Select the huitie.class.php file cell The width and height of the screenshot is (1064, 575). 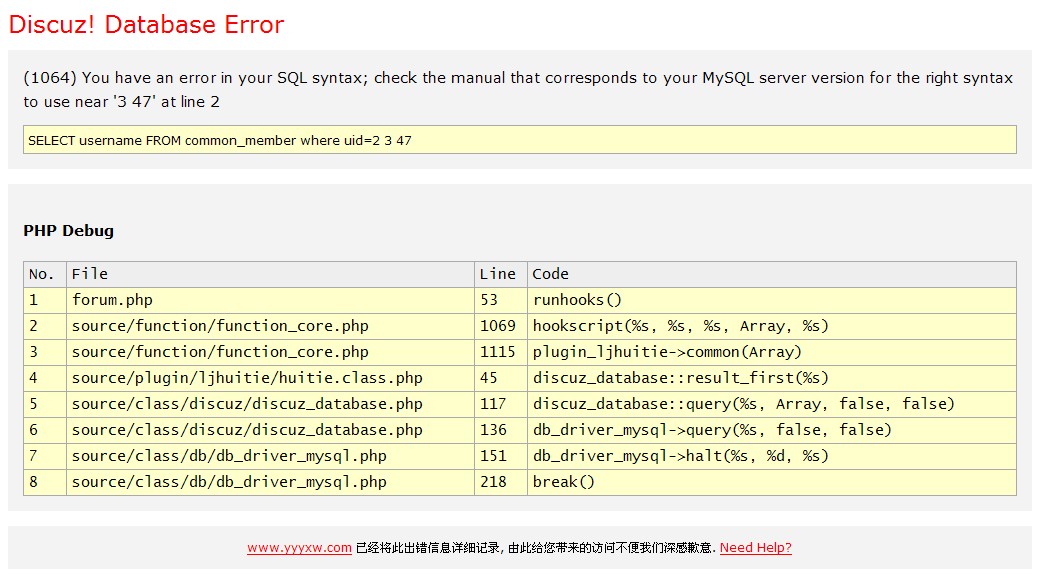coord(270,378)
